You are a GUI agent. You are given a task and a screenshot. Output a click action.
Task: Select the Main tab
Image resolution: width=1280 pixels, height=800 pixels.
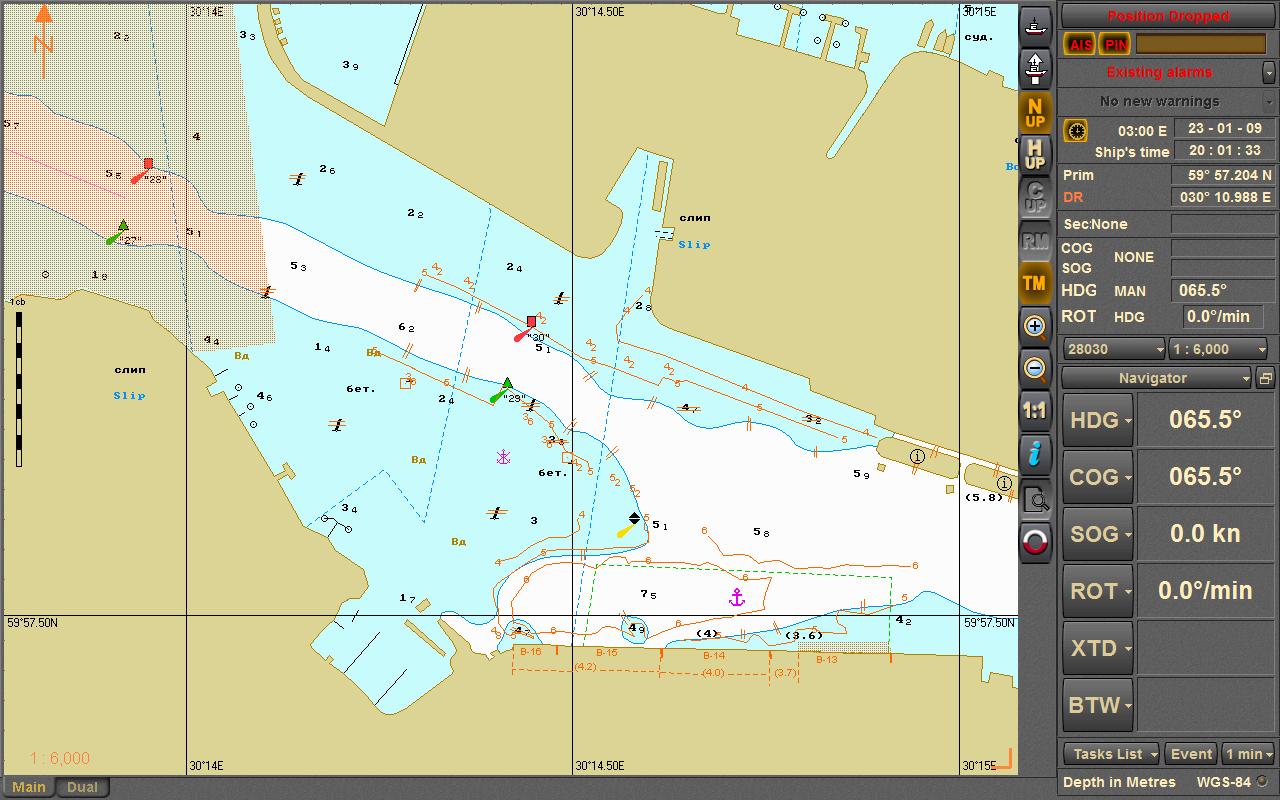click(x=28, y=787)
